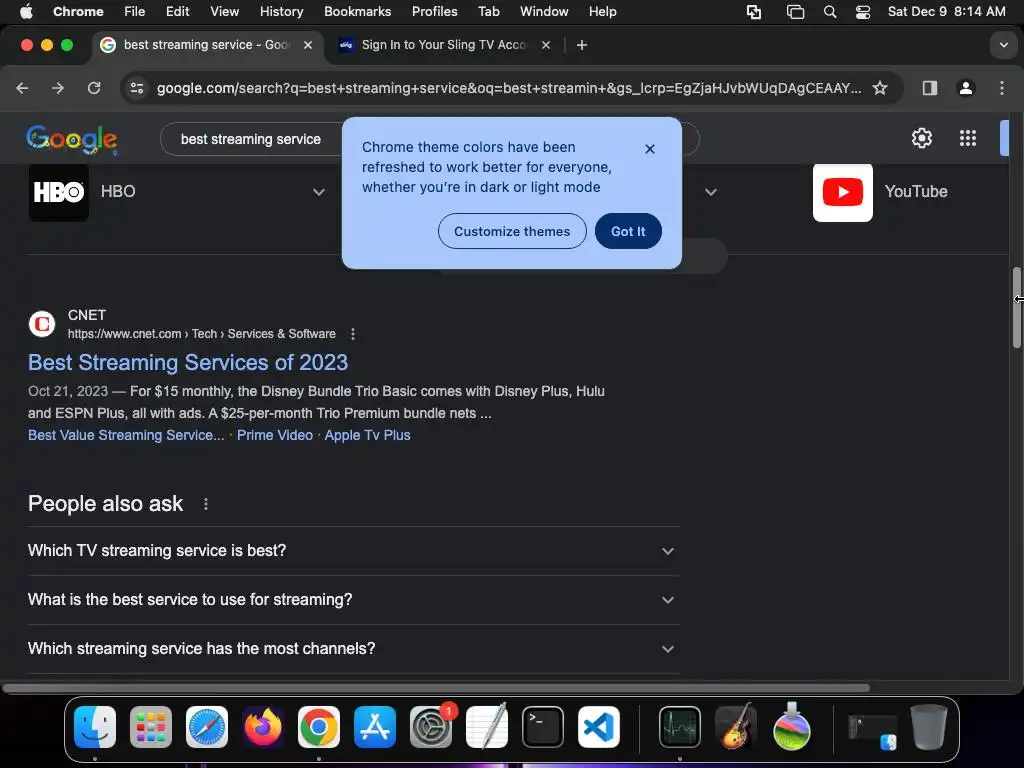Launch Safari from the dock

[x=207, y=727]
